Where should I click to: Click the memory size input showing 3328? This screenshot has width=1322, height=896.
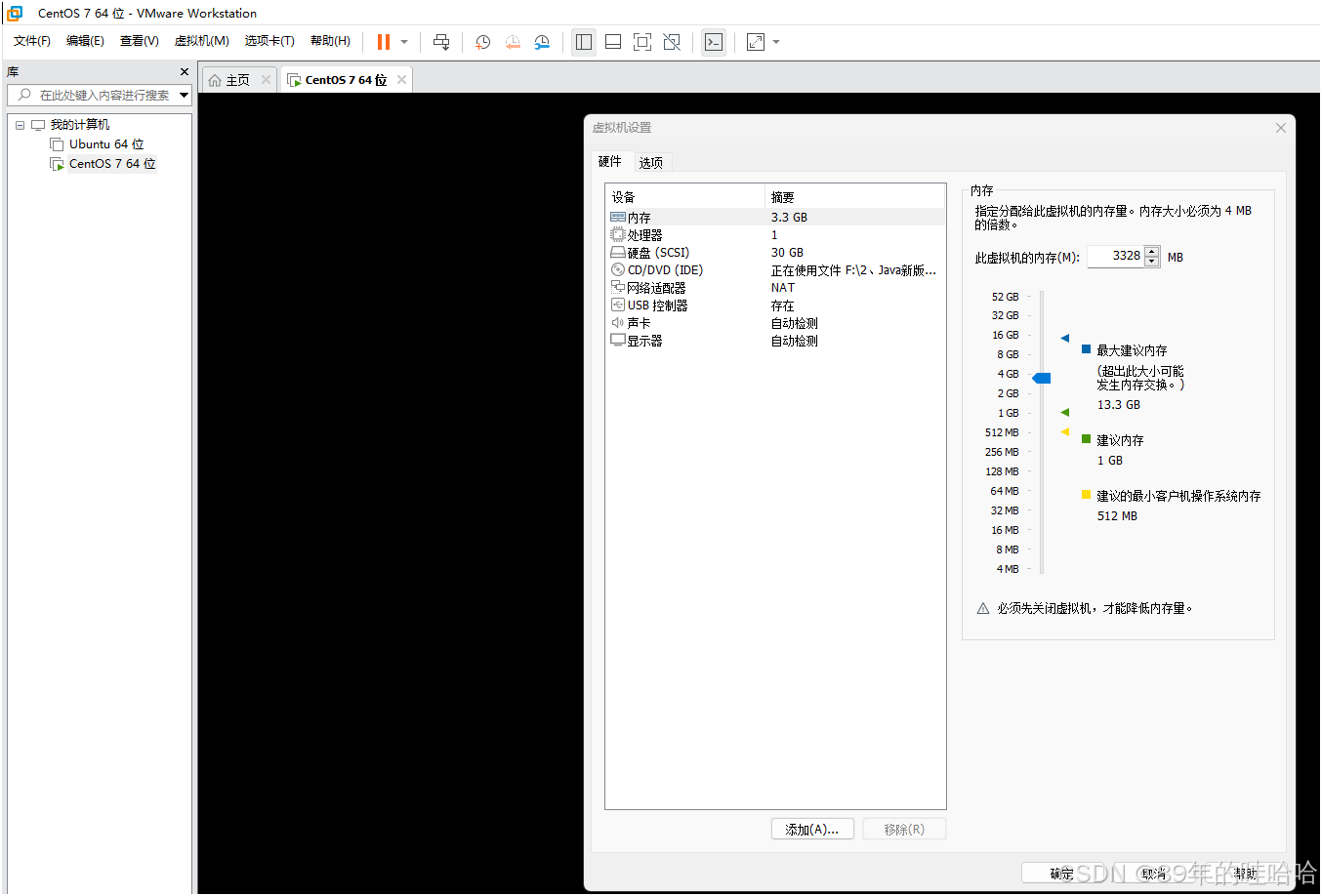tap(1115, 256)
